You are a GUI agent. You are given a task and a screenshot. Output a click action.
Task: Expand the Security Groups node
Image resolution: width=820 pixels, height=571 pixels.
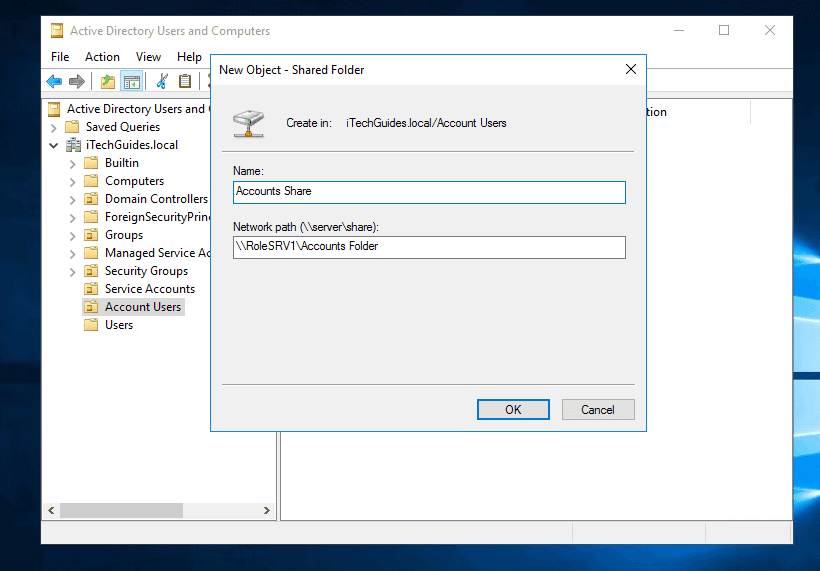[72, 271]
